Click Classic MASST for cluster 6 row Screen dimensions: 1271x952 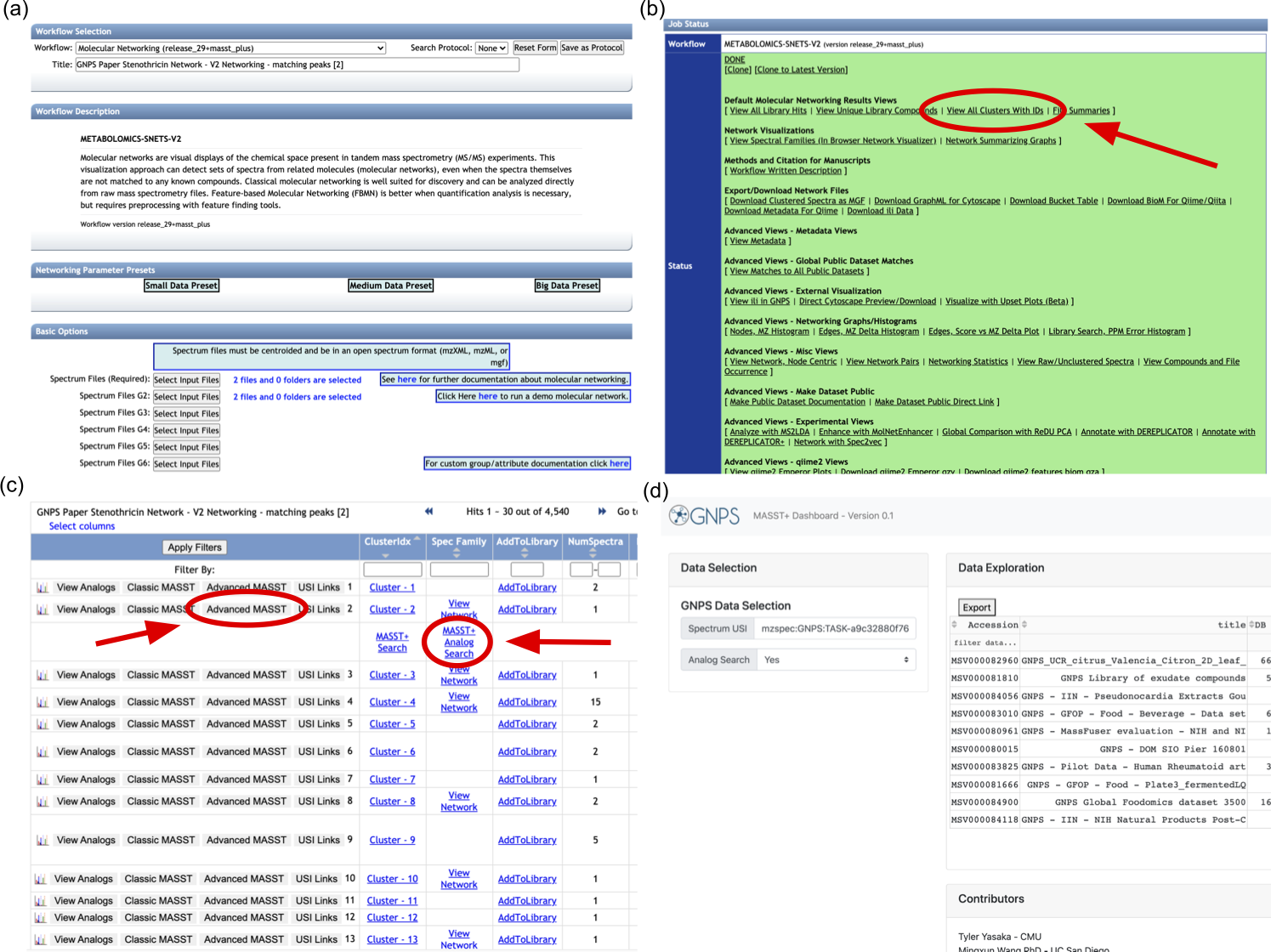coord(161,752)
